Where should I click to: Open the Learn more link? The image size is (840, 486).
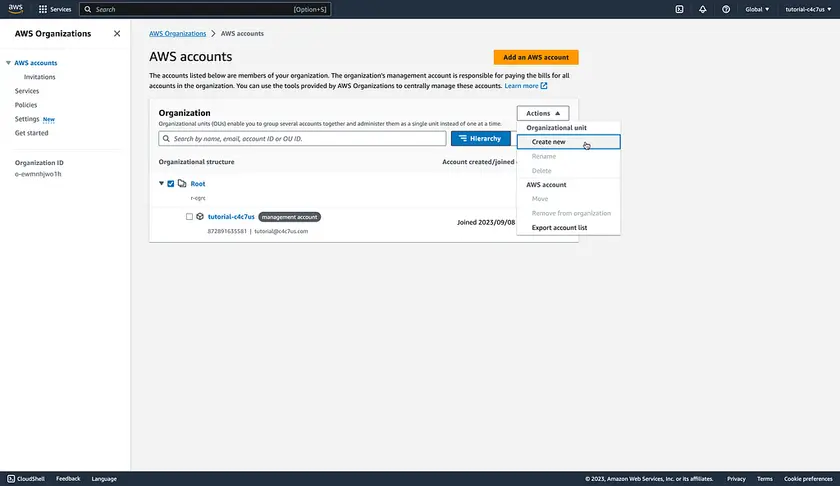[x=521, y=86]
